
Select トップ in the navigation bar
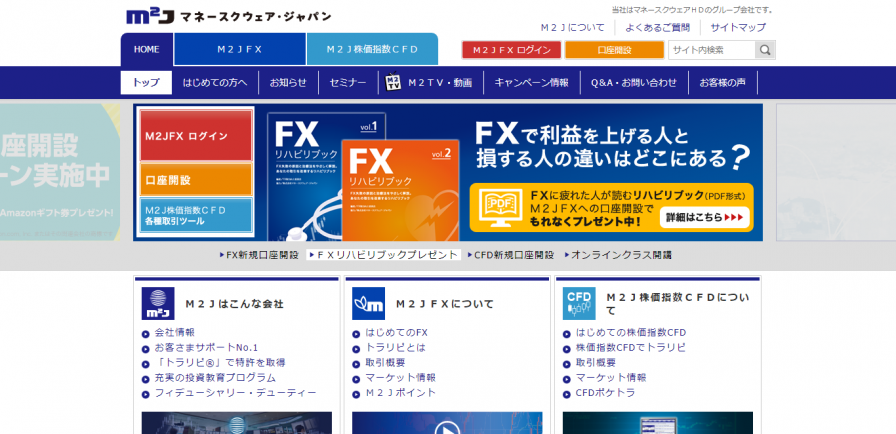pos(146,83)
